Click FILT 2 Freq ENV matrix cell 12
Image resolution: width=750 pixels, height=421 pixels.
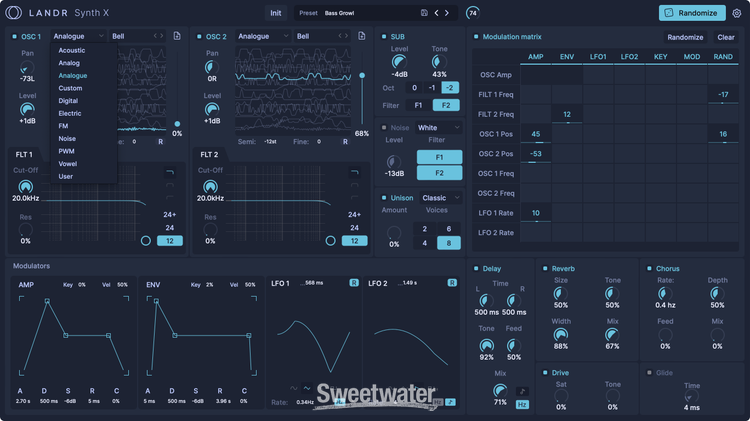click(x=567, y=114)
